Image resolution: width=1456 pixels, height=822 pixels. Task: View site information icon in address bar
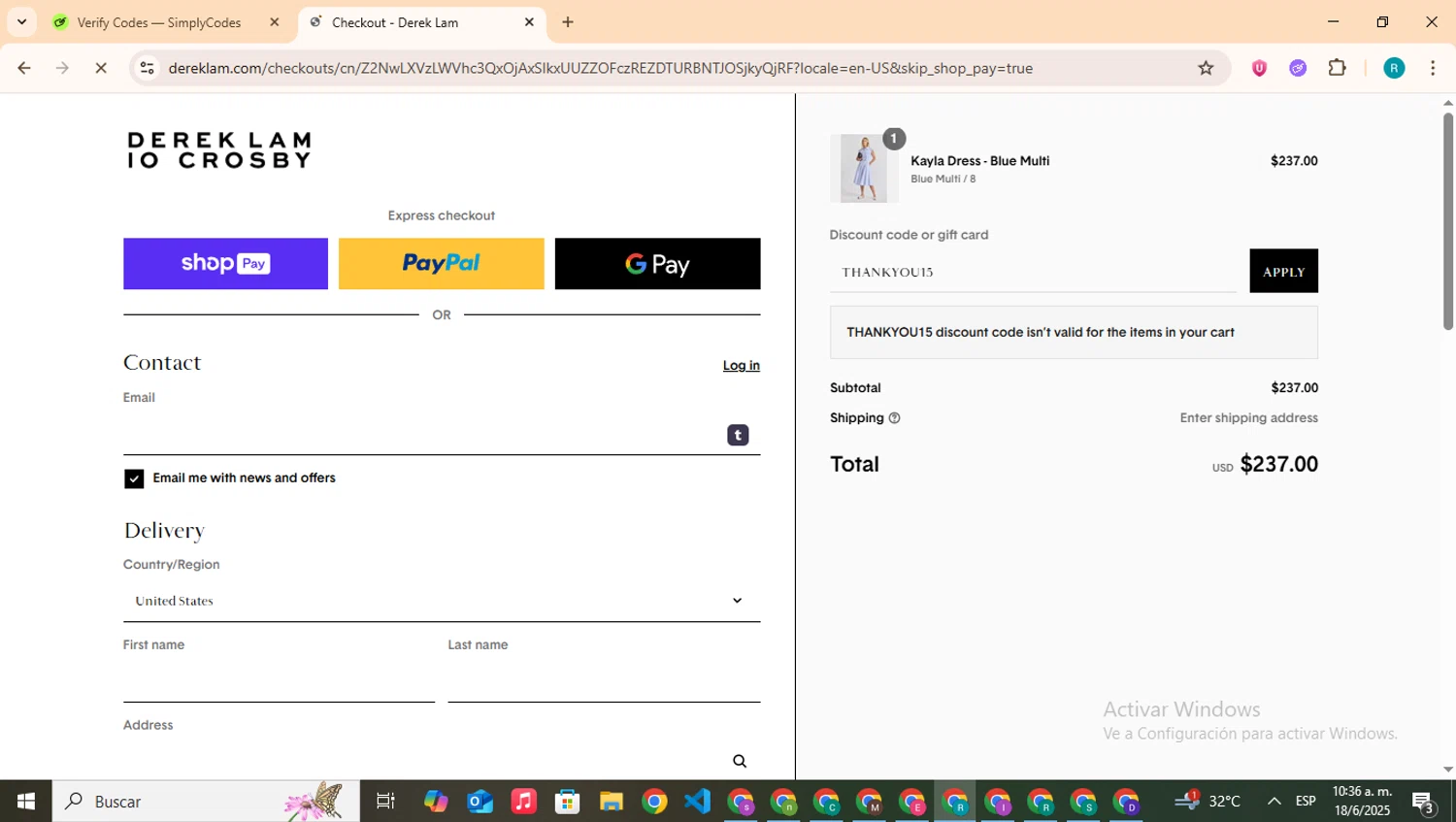point(148,68)
